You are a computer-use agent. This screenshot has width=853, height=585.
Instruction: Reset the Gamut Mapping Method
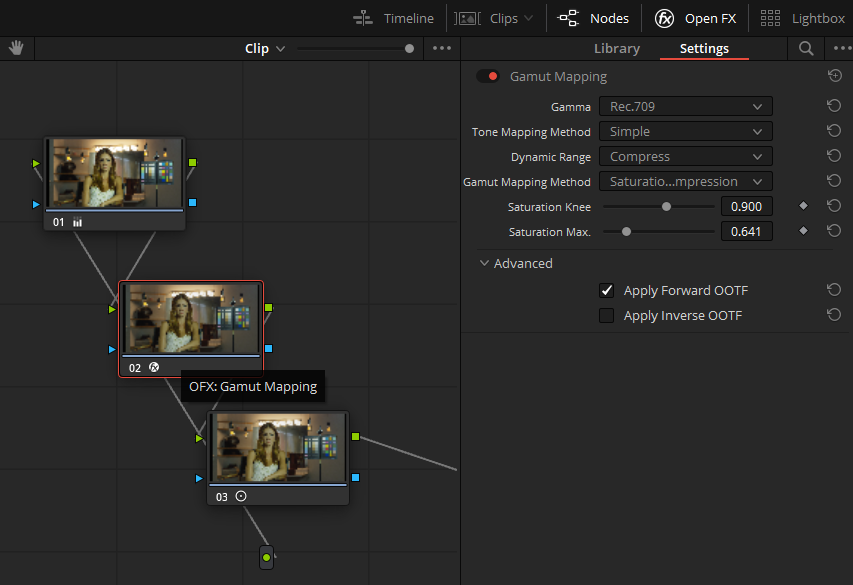[x=834, y=181]
